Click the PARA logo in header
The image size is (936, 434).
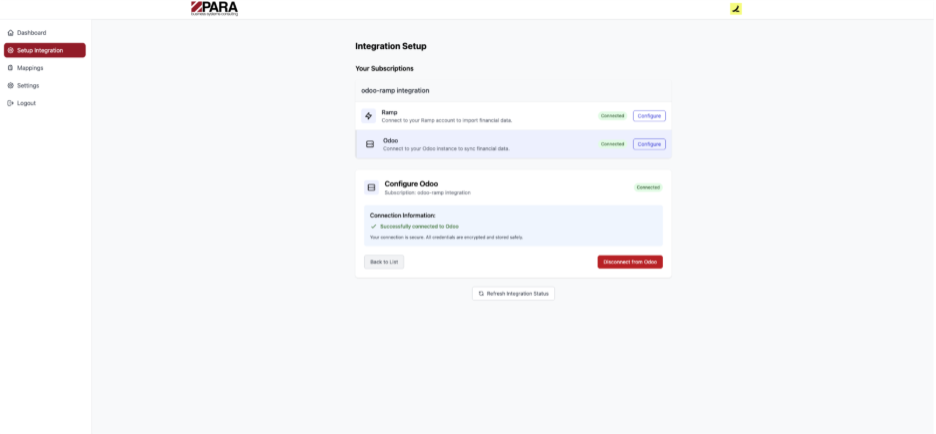coord(214,8)
